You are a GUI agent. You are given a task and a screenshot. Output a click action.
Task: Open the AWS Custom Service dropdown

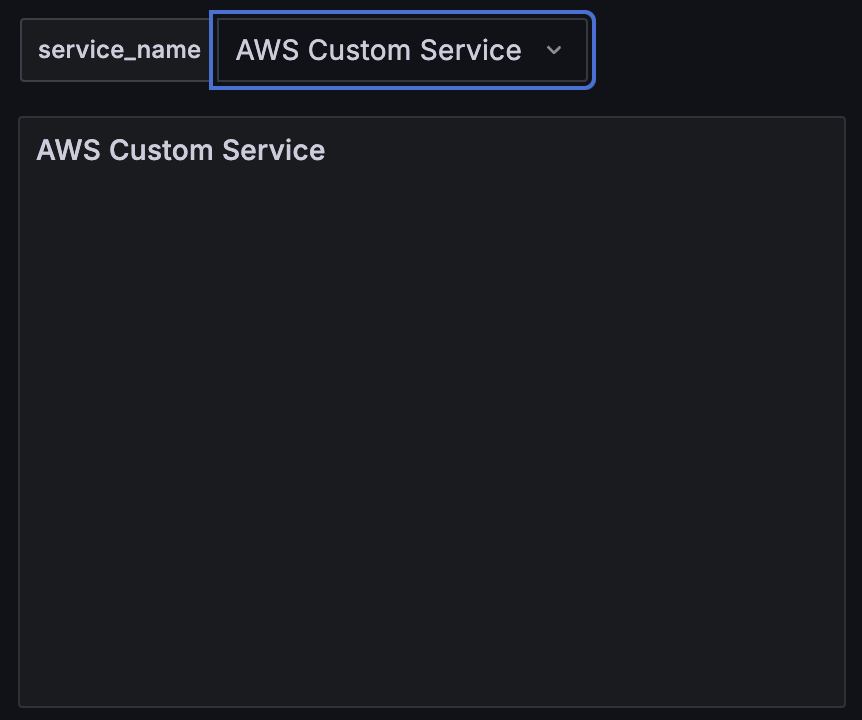pos(402,50)
